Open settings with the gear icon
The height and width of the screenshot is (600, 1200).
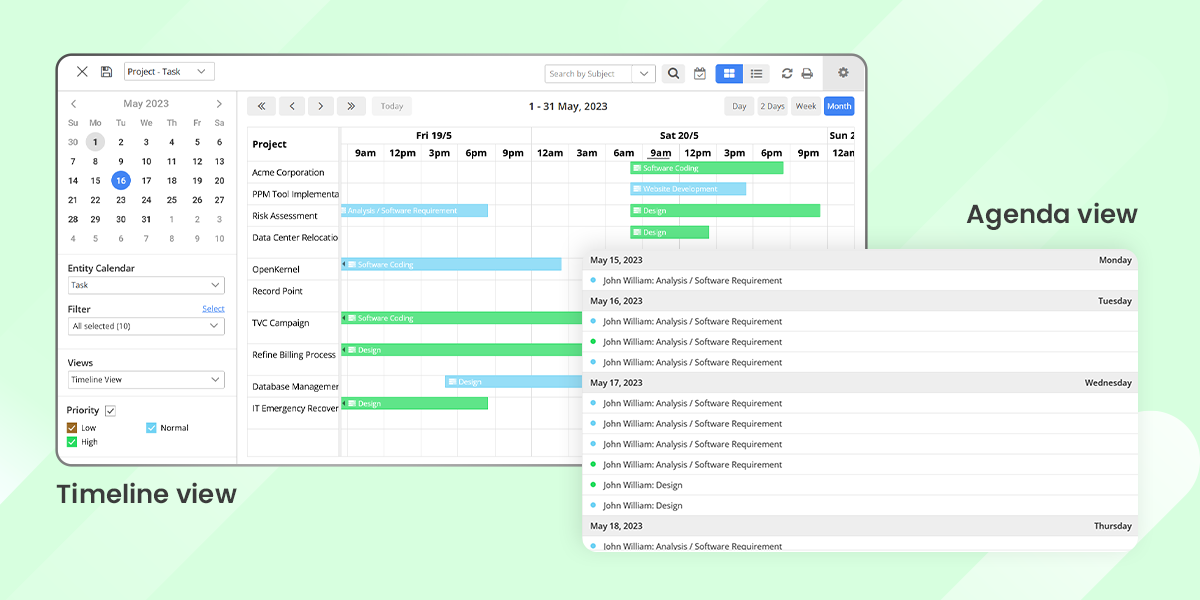click(843, 72)
